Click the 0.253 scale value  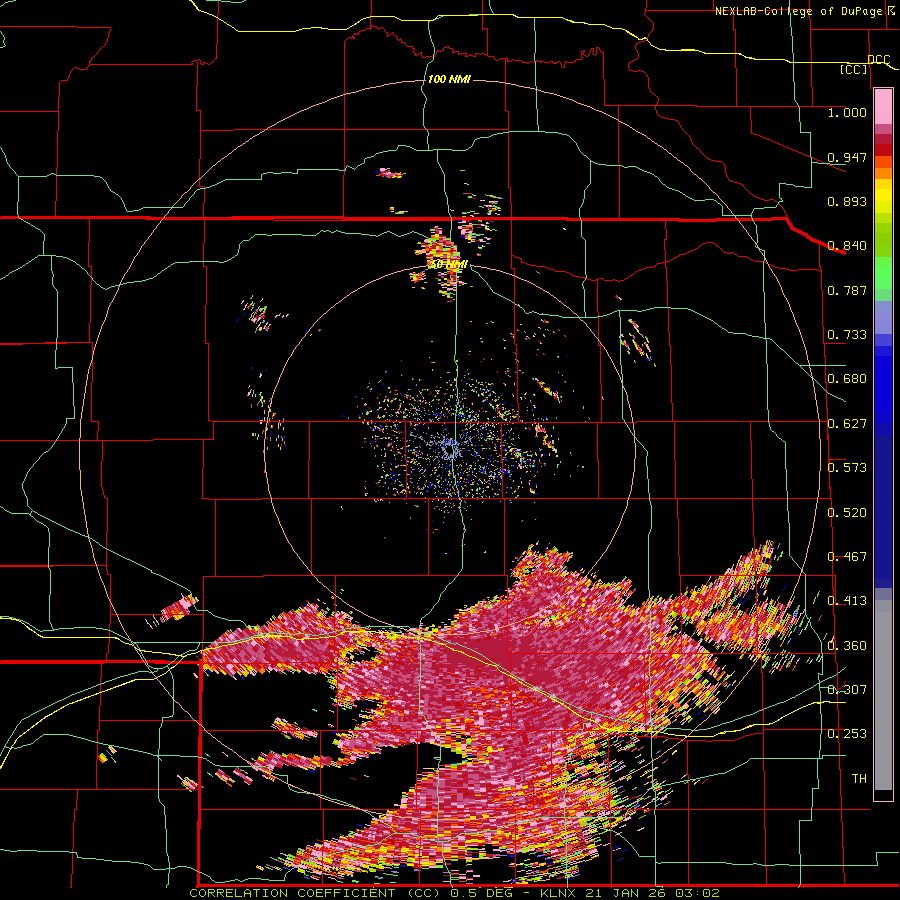[847, 734]
